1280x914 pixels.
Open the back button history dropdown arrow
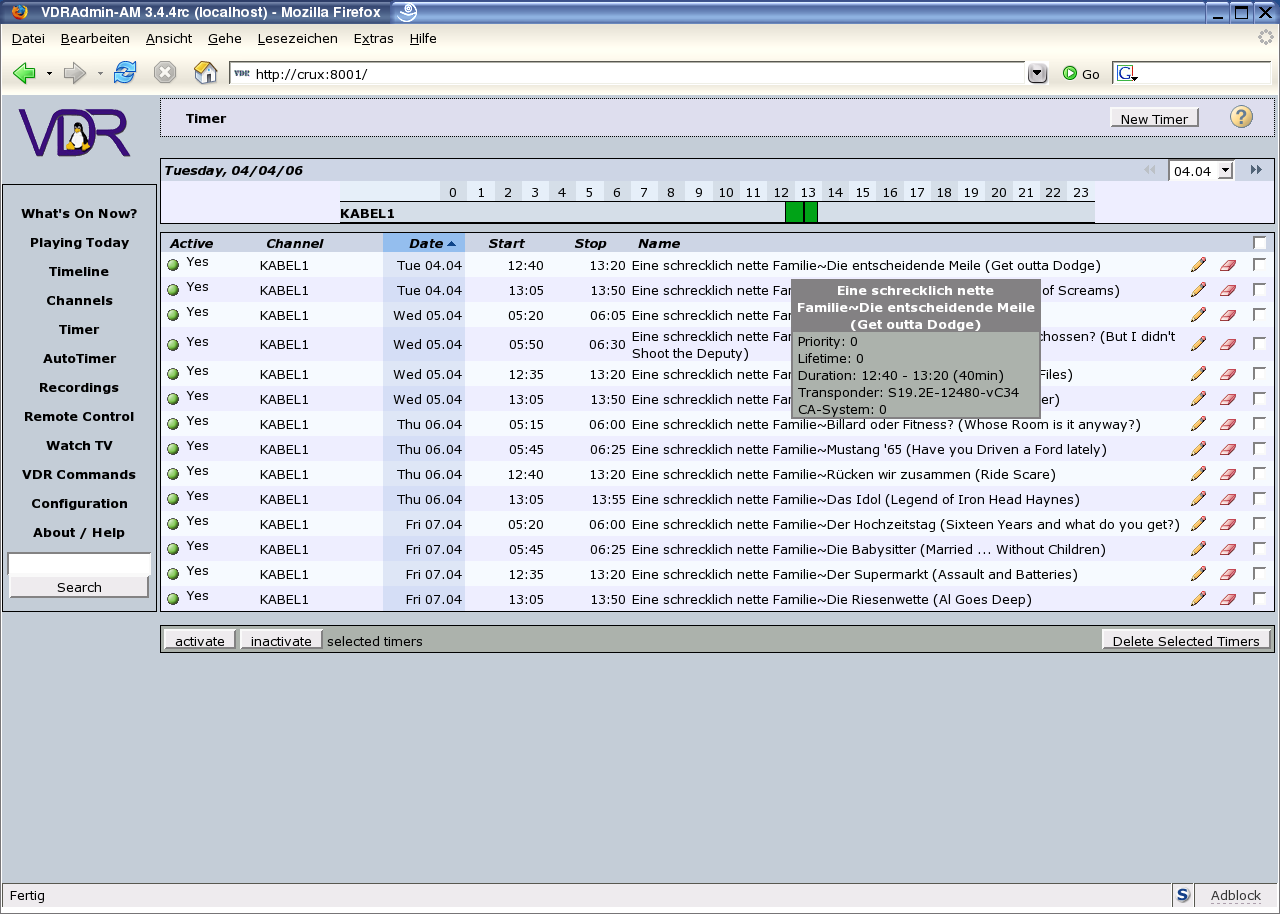(x=49, y=74)
